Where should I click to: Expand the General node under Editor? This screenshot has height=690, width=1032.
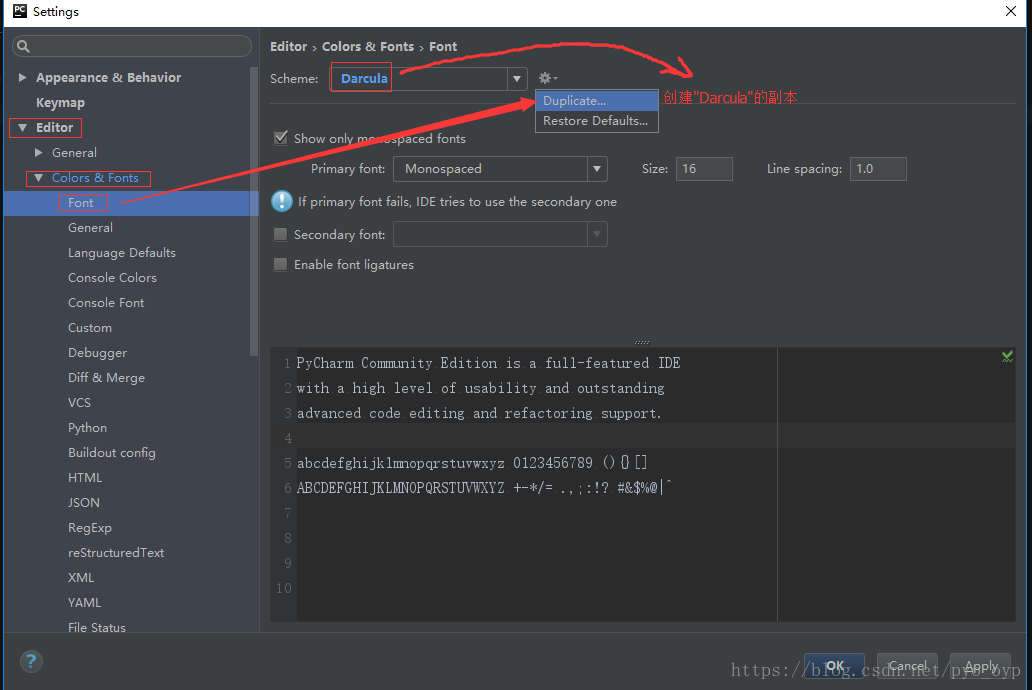click(x=39, y=153)
